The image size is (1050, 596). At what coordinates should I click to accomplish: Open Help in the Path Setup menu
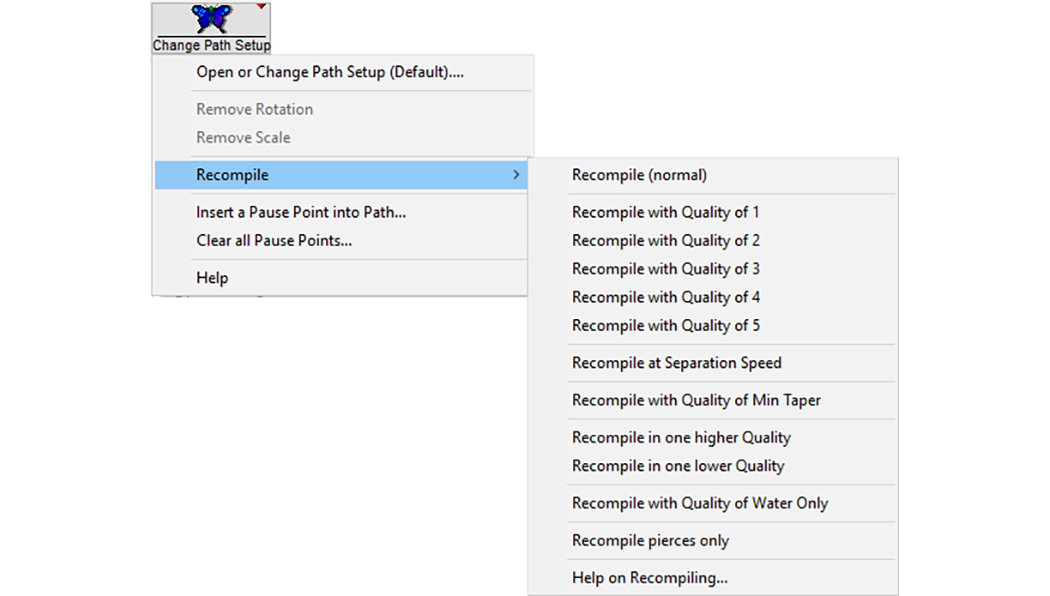click(212, 278)
